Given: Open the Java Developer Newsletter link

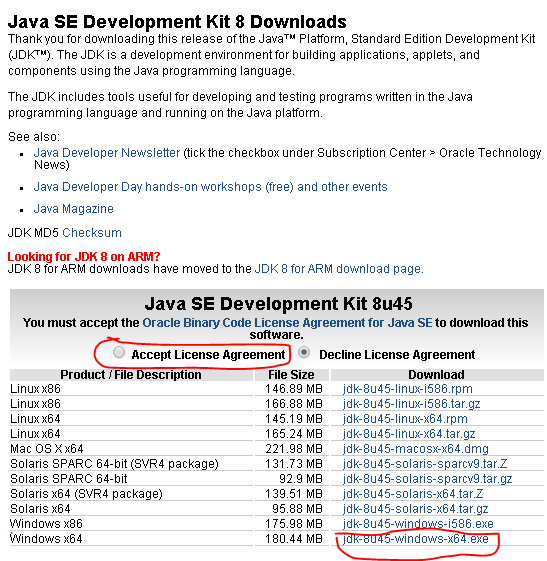Looking at the screenshot, I should click(107, 153).
